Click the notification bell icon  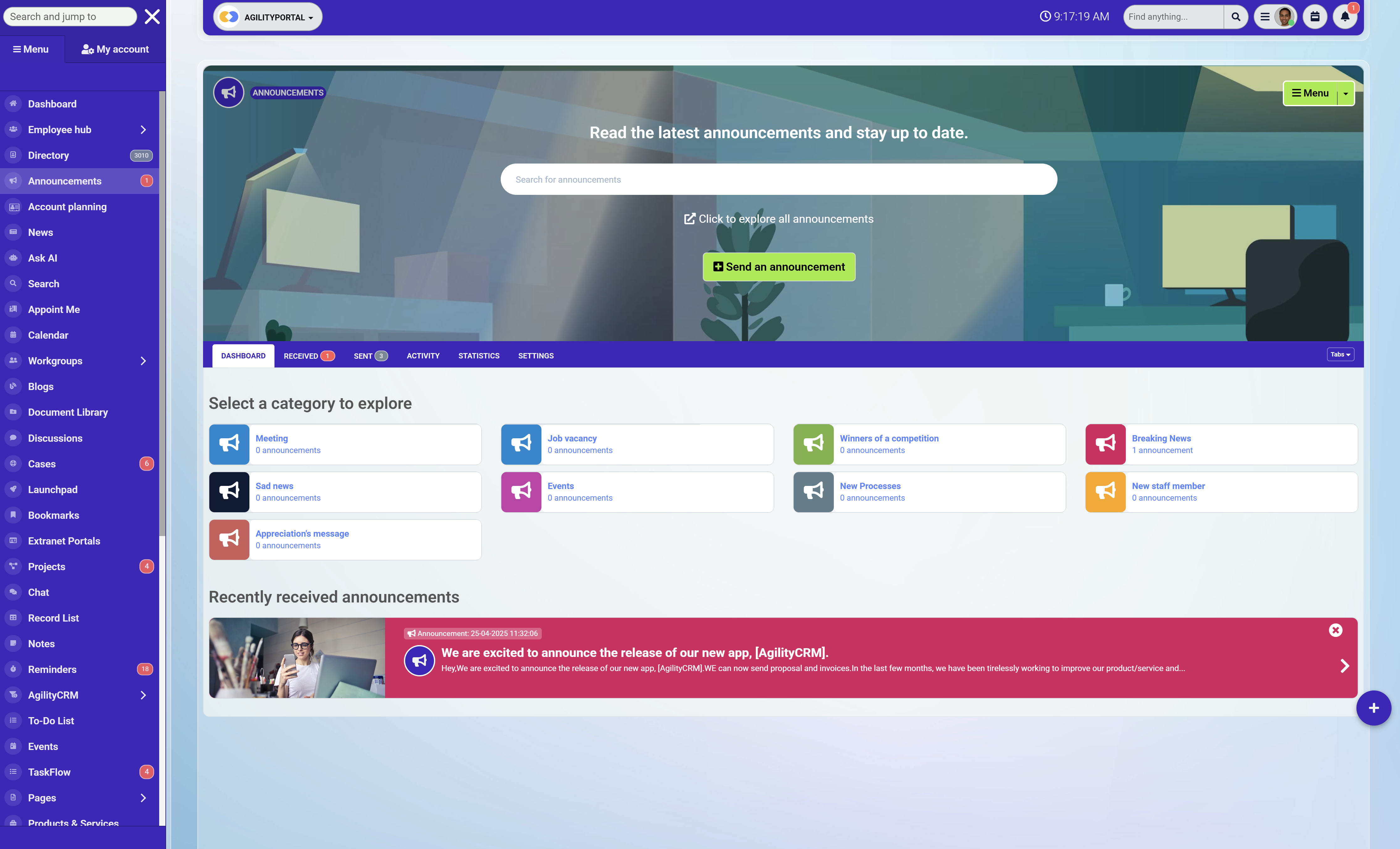(1344, 17)
